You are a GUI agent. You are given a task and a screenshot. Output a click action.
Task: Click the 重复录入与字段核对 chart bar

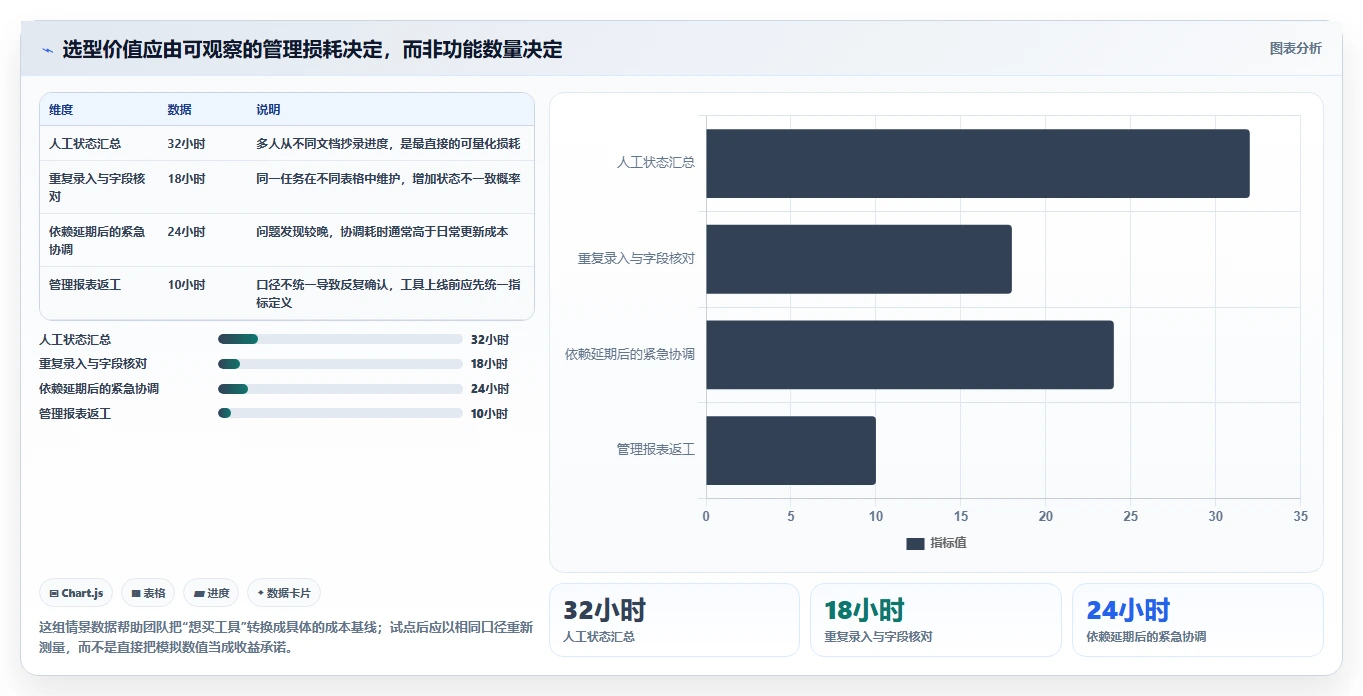[x=859, y=259]
